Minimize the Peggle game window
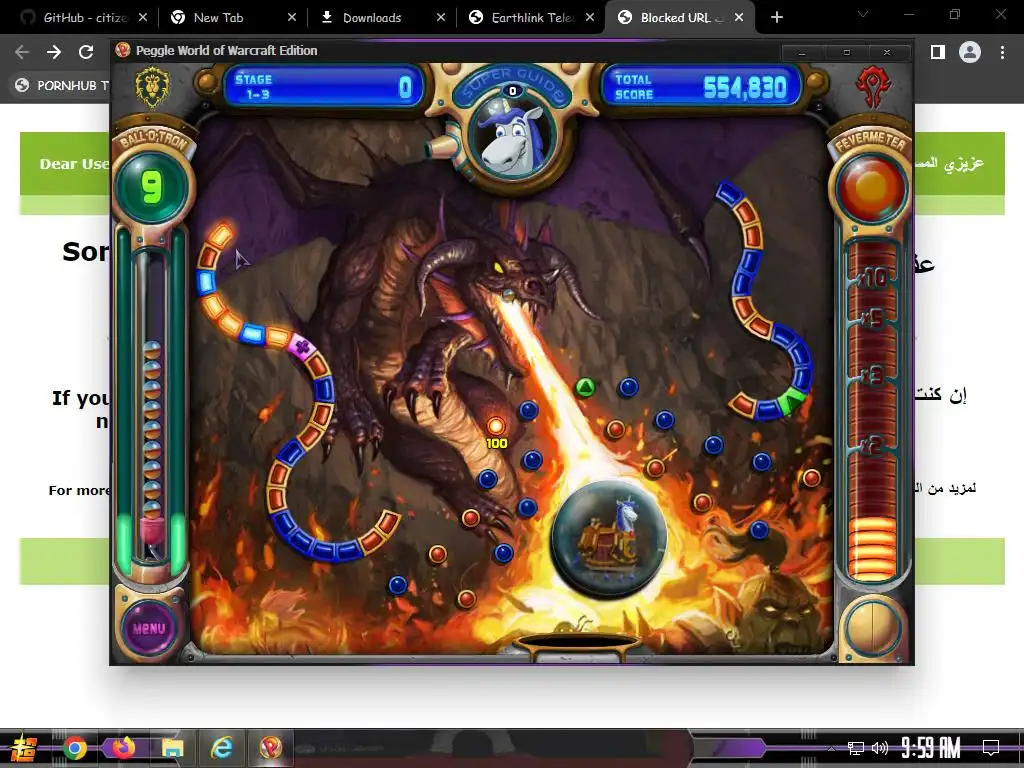 point(803,53)
